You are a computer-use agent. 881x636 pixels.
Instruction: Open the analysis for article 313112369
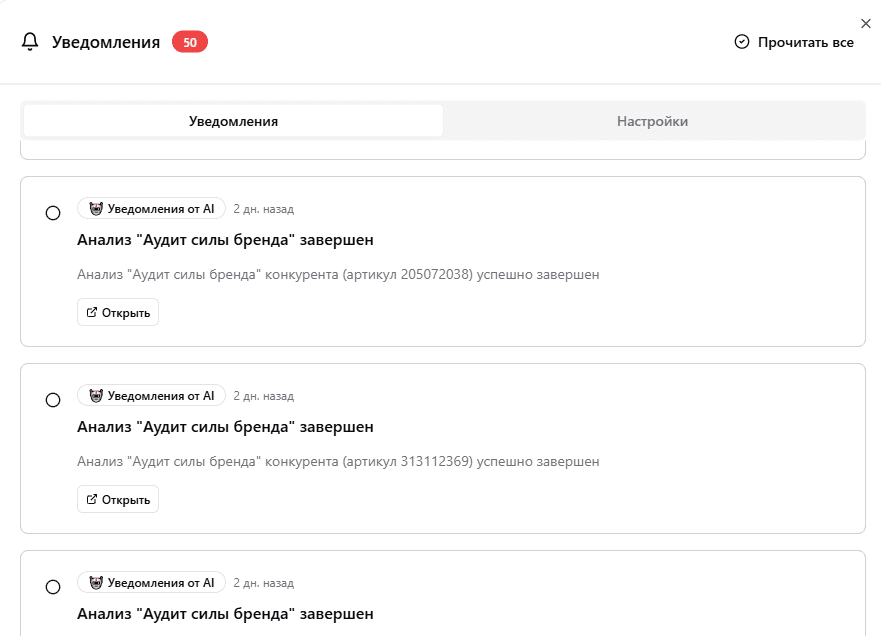pyautogui.click(x=117, y=498)
